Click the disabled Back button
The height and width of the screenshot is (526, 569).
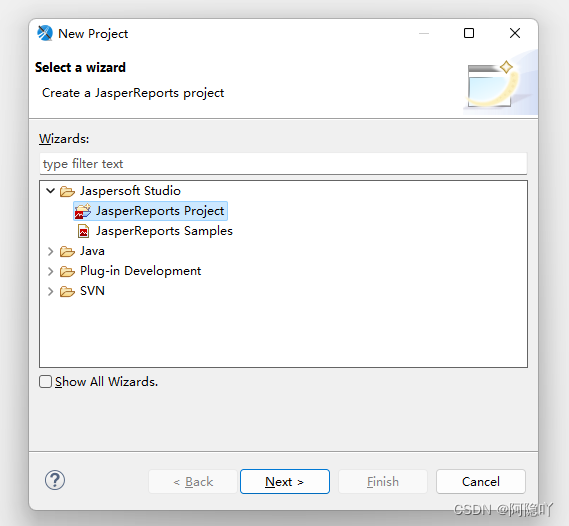pyautogui.click(x=193, y=481)
